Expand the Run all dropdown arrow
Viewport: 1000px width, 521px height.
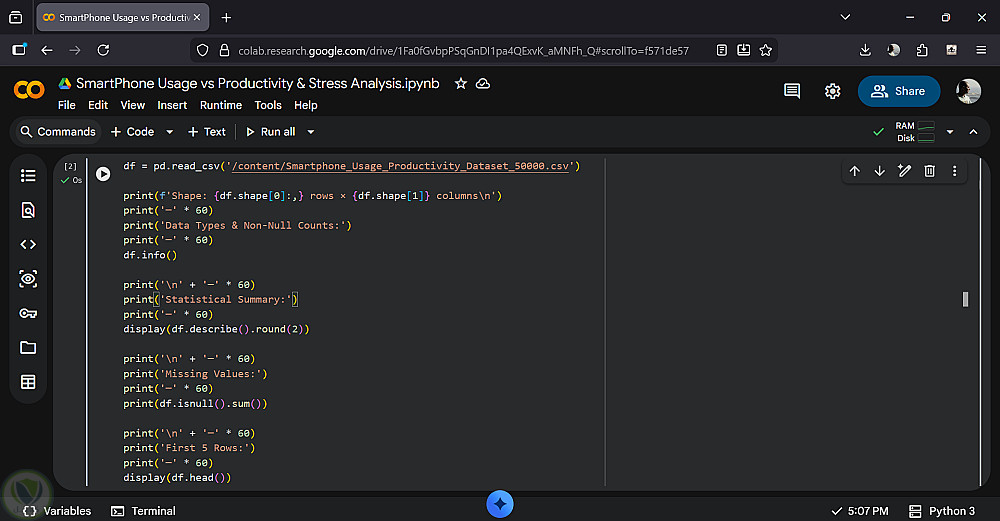pyautogui.click(x=311, y=132)
